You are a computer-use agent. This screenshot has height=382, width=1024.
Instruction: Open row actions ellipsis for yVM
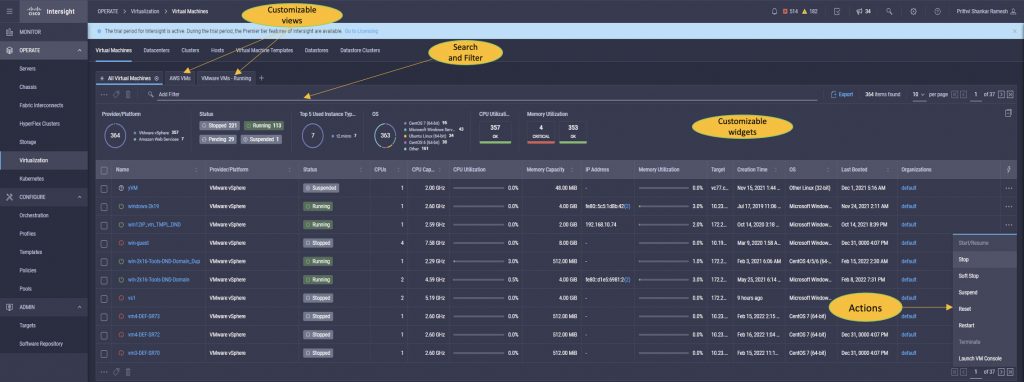[1010, 188]
